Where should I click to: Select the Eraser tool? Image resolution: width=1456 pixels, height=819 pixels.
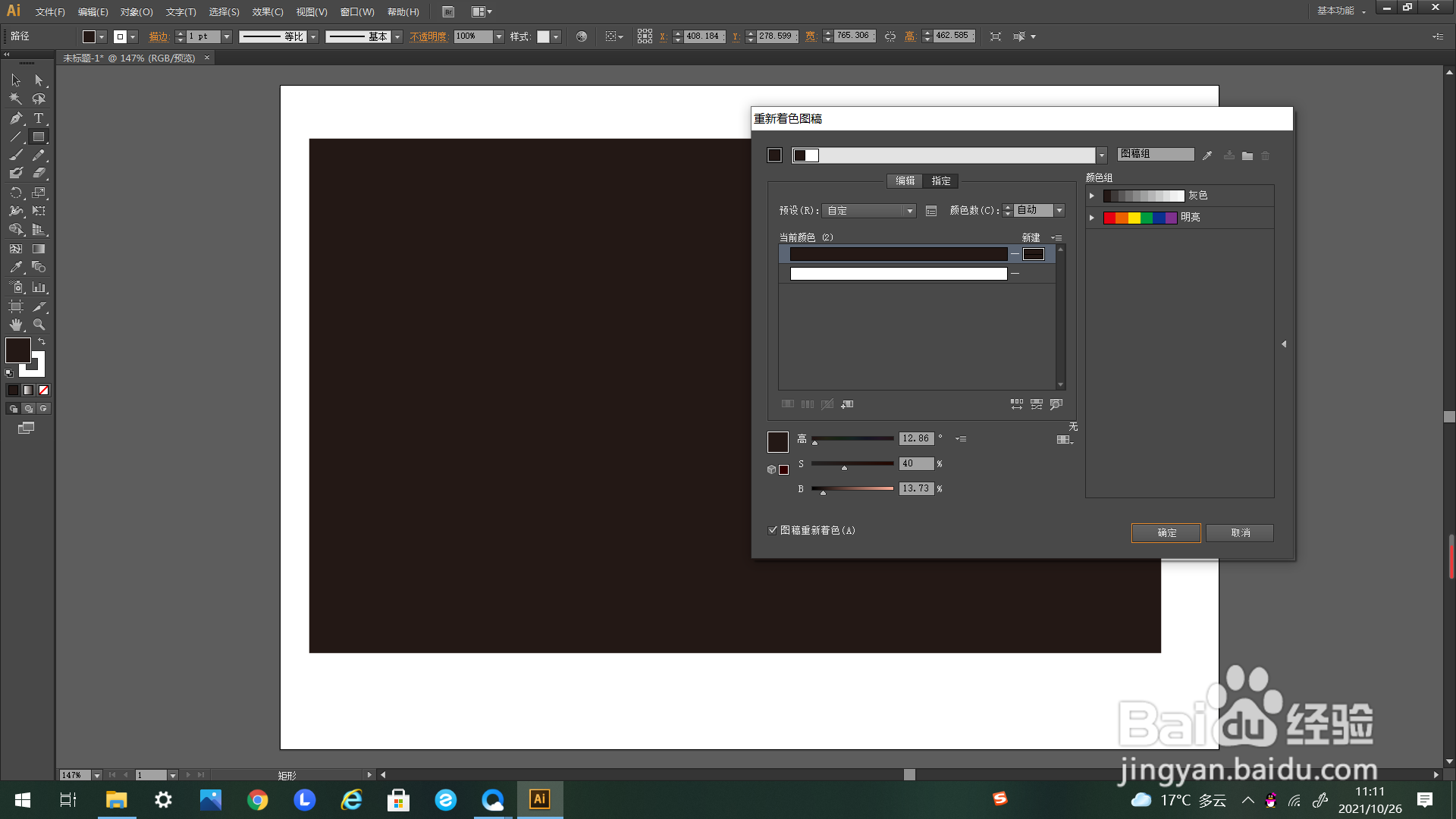click(39, 174)
